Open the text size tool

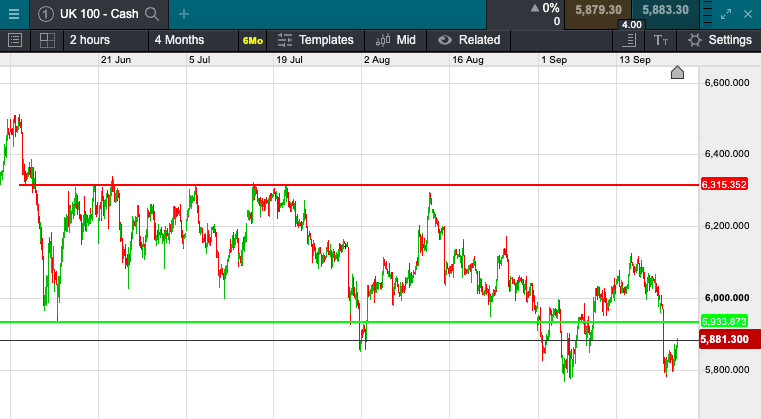point(661,40)
